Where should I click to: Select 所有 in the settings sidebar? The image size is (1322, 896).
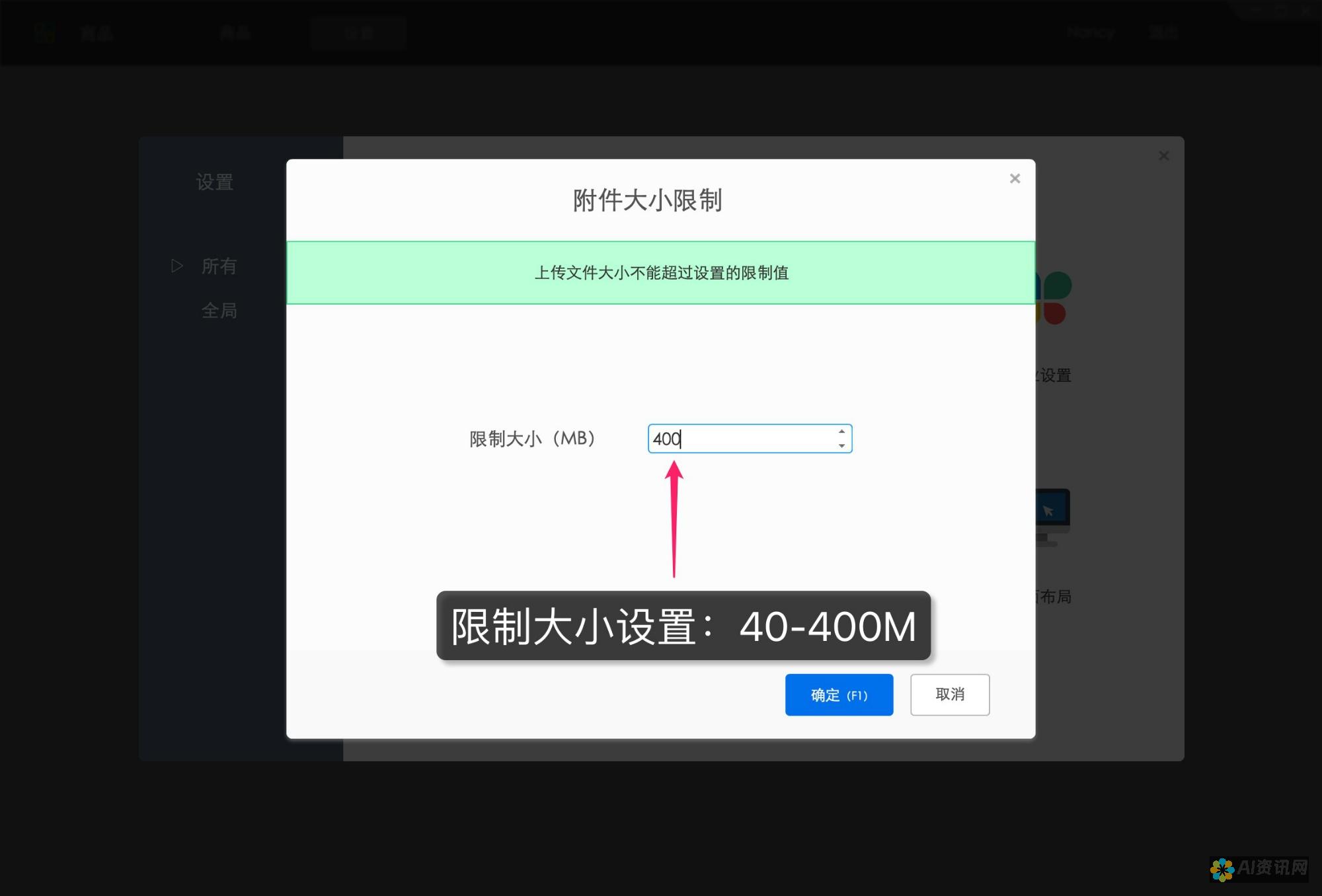click(219, 266)
